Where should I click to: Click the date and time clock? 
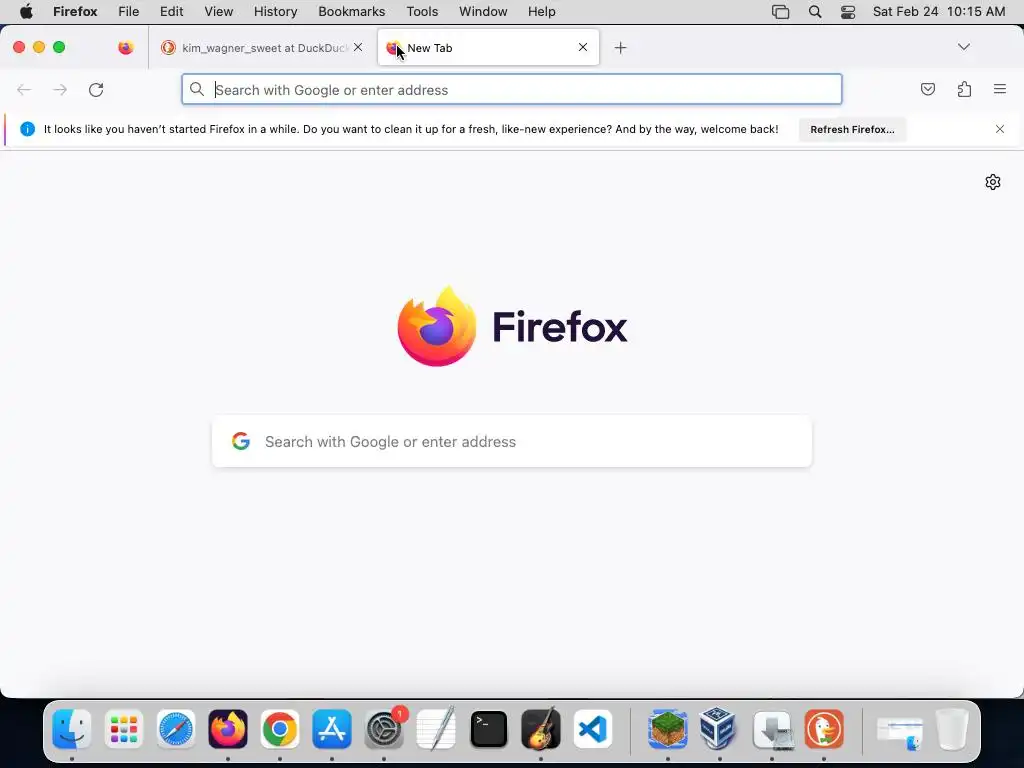click(x=939, y=12)
